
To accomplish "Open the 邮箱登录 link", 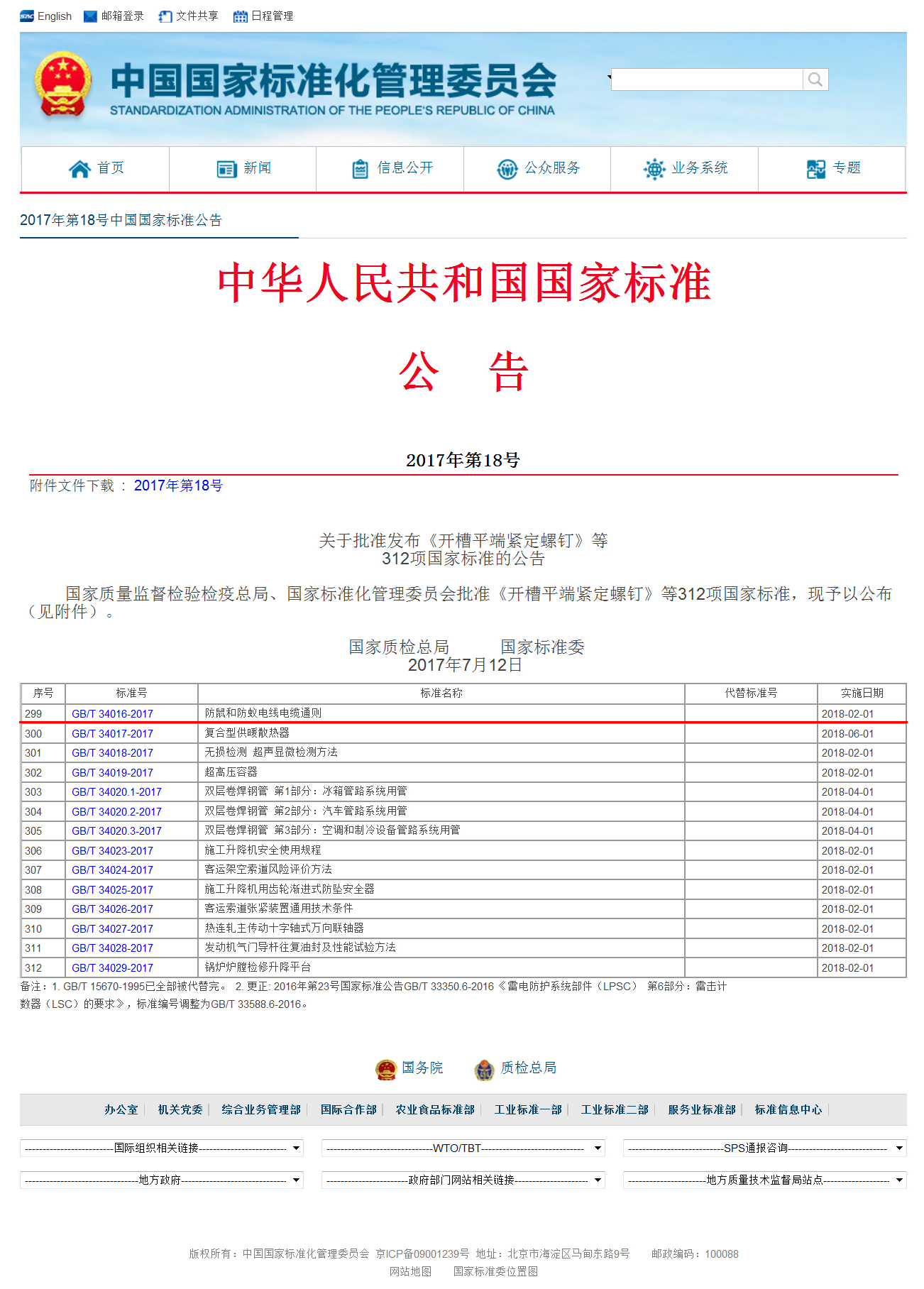I will pos(122,16).
